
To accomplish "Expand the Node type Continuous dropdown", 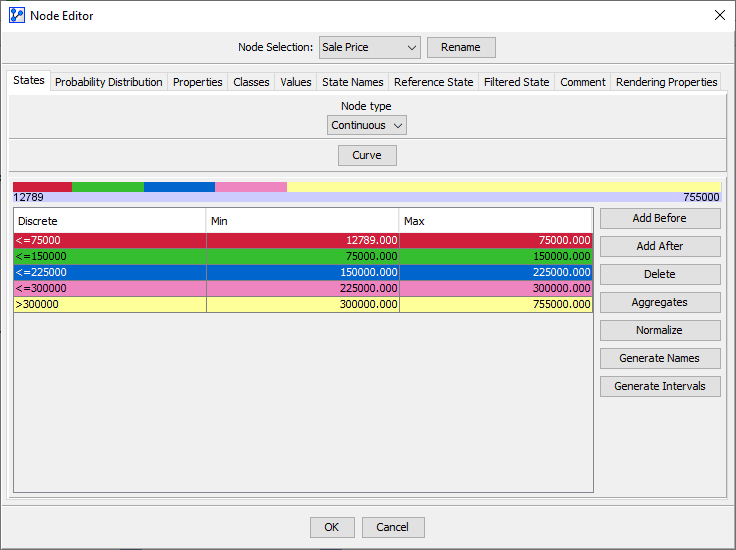I will [367, 125].
